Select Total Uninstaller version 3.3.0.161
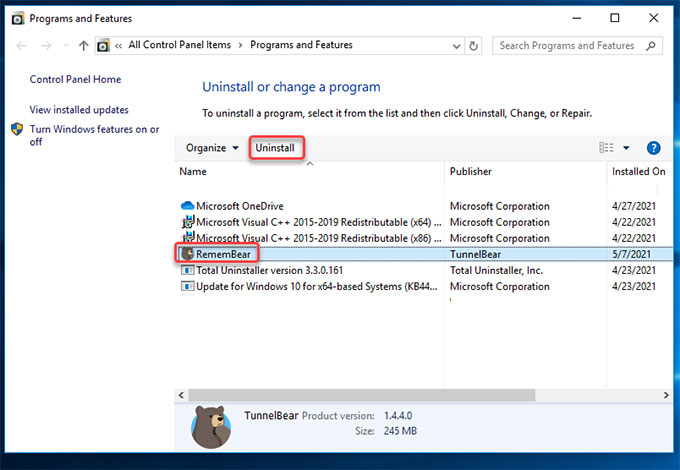The height and width of the screenshot is (470, 680). click(x=269, y=270)
